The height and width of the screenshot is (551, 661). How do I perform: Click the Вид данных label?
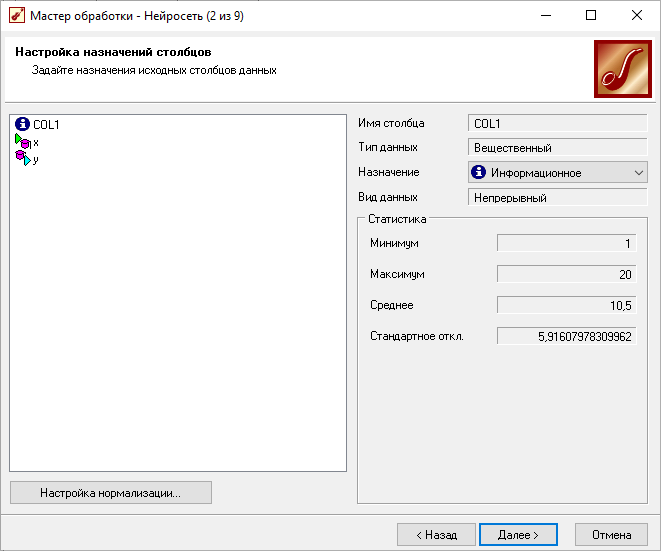coord(388,197)
